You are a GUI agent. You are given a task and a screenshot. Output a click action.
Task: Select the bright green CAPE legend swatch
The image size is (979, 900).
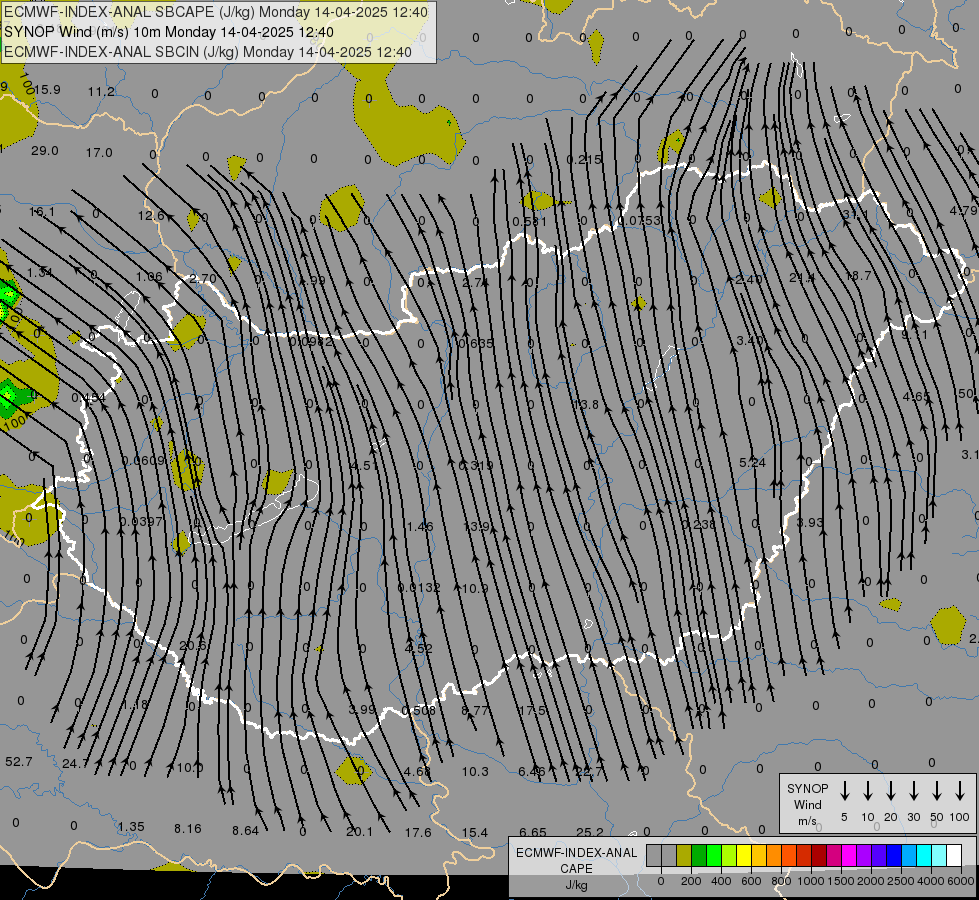tap(714, 856)
